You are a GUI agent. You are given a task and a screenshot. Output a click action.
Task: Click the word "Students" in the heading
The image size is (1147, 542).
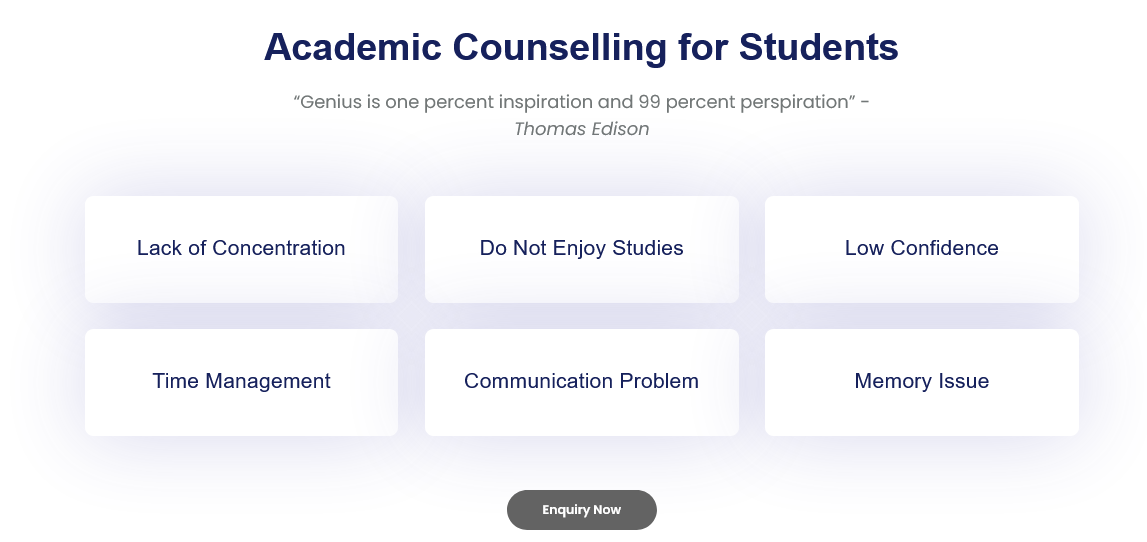[819, 48]
